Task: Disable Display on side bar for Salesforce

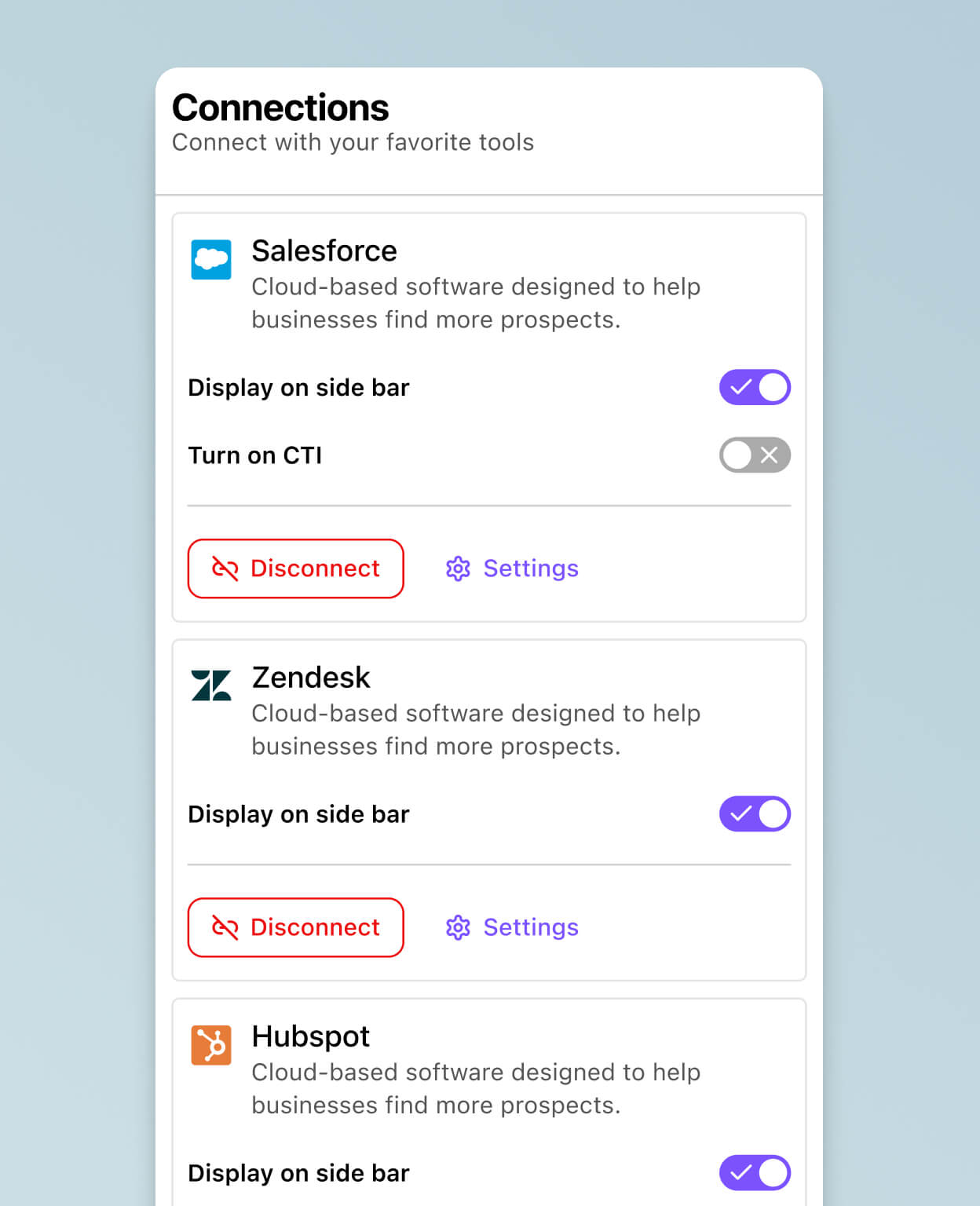Action: (755, 387)
